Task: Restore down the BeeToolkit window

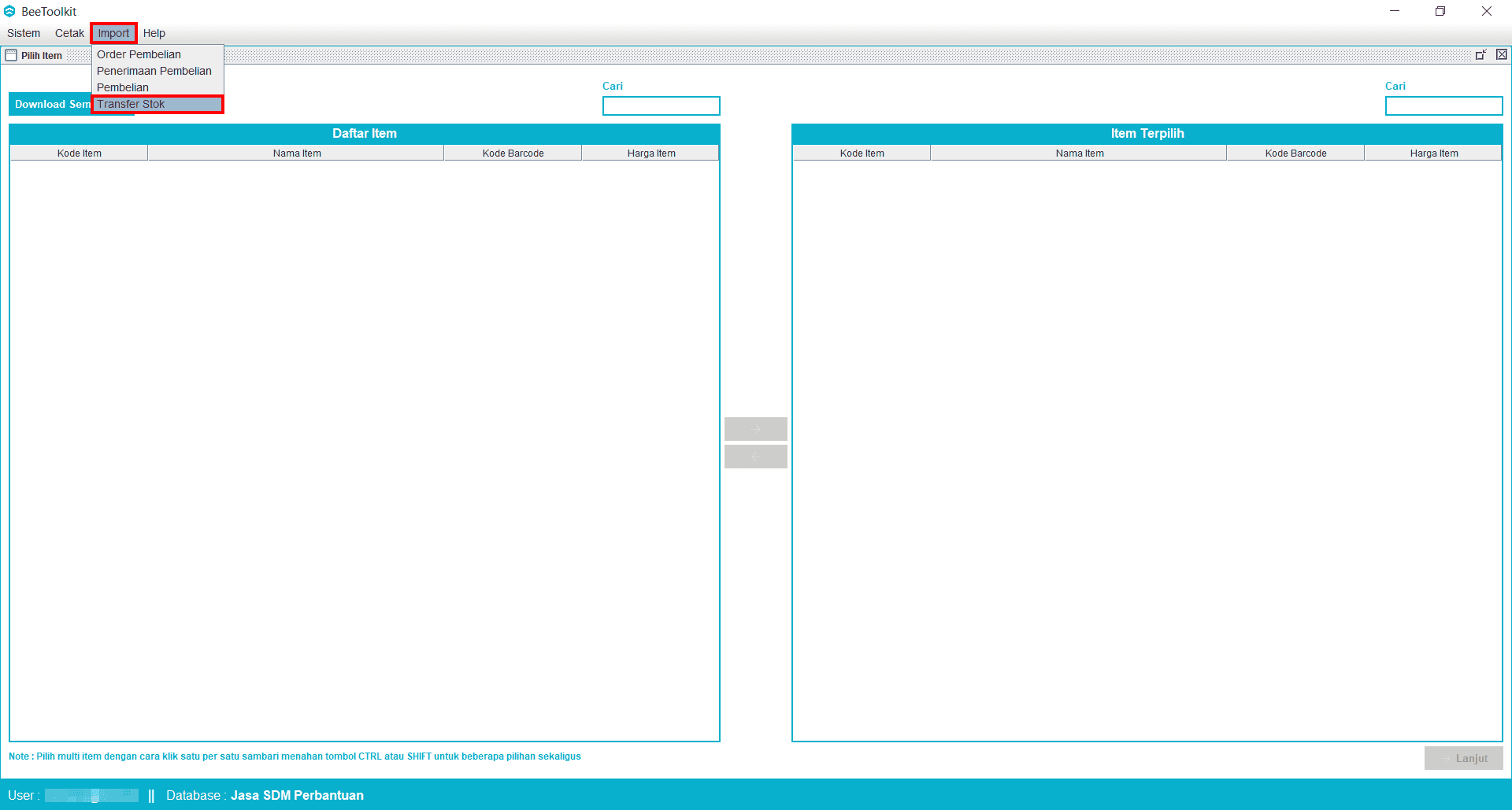Action: (x=1440, y=11)
